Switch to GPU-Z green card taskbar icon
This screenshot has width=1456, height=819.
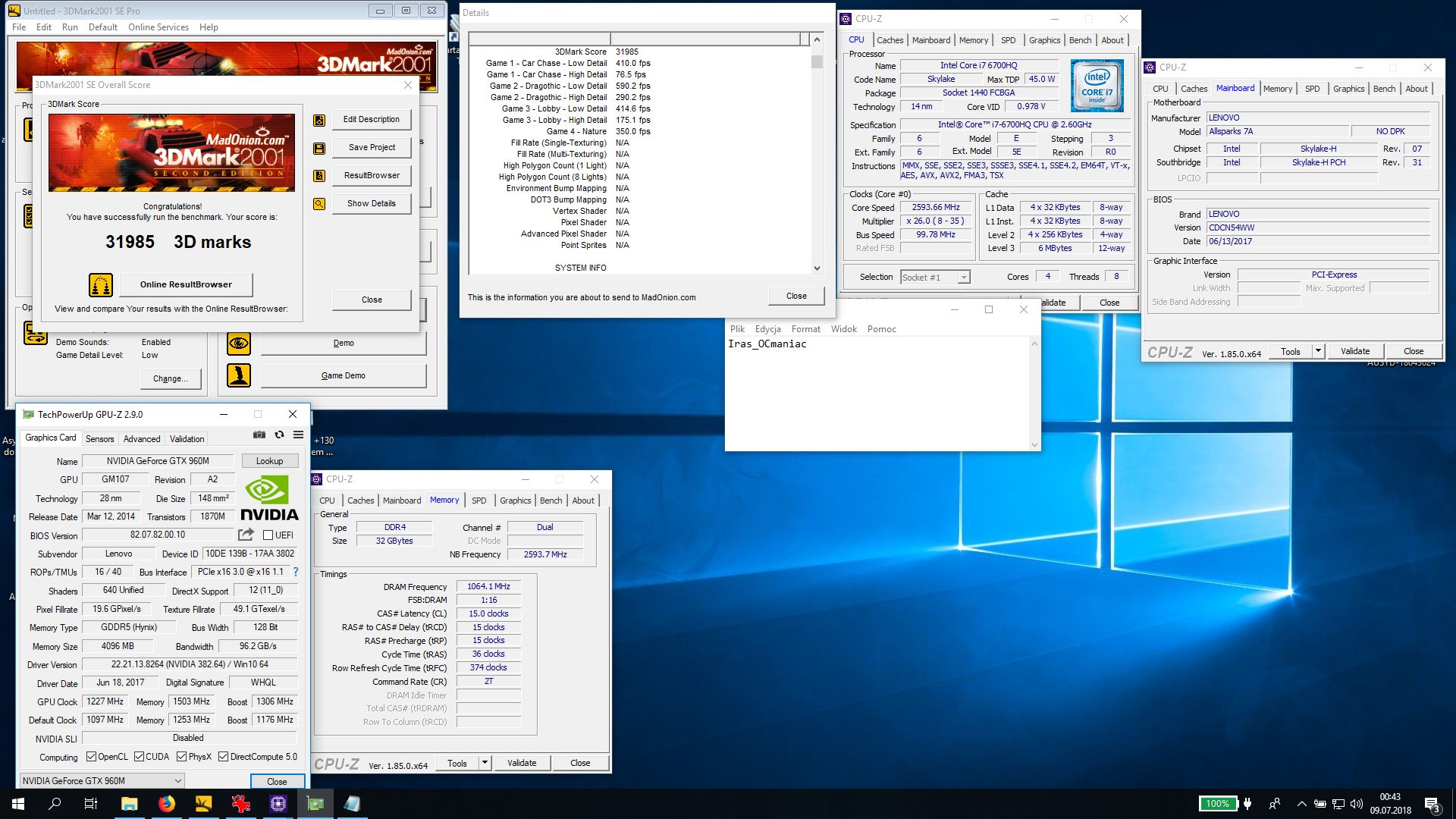coord(315,804)
